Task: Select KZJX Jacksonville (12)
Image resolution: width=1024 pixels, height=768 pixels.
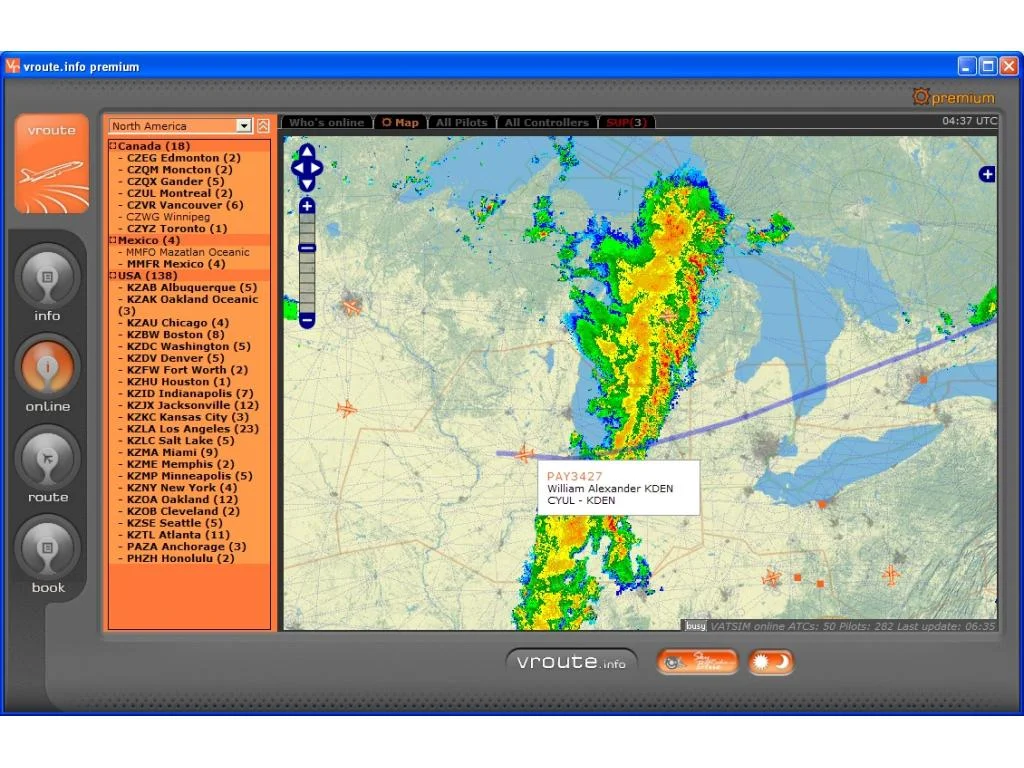Action: click(193, 405)
